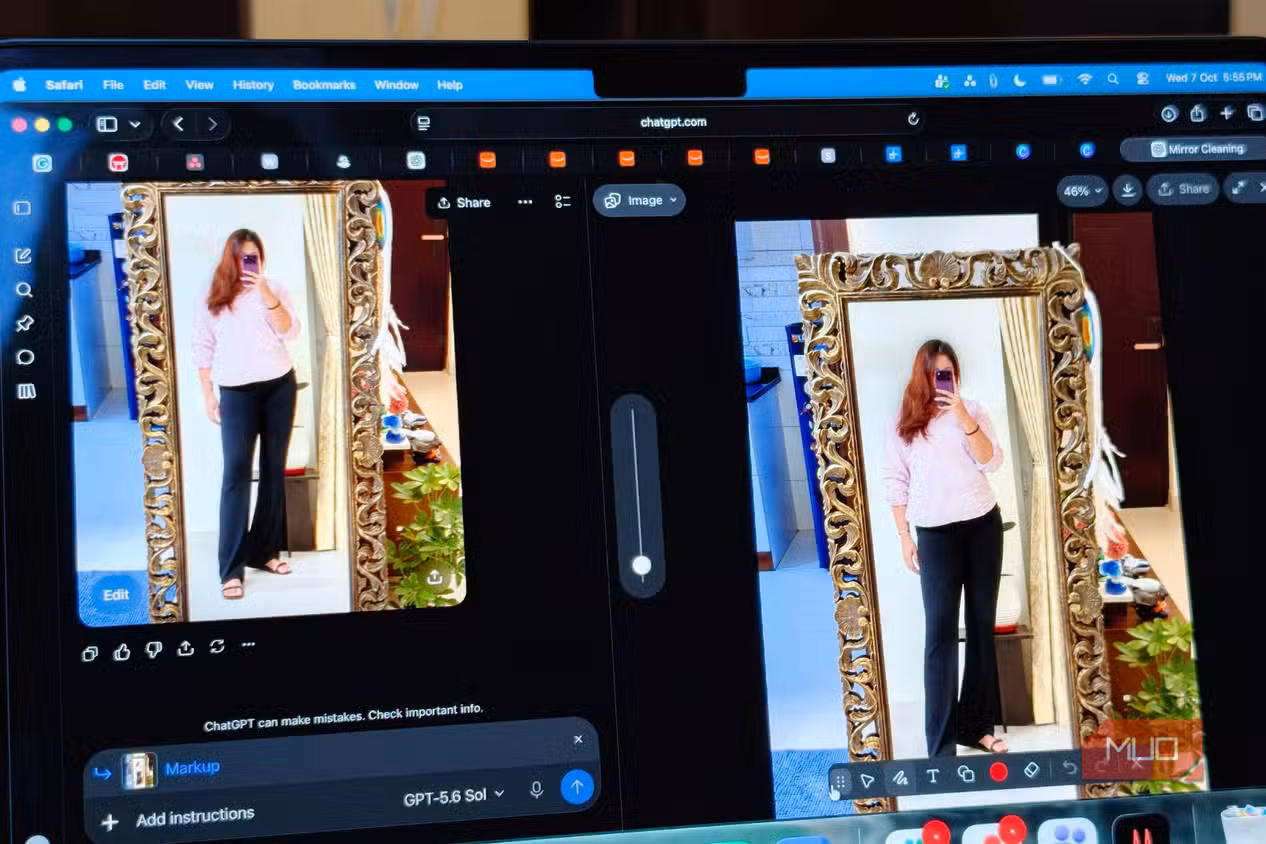The image size is (1266, 844).
Task: Select the Text tool in markup toolbar
Action: (x=932, y=775)
